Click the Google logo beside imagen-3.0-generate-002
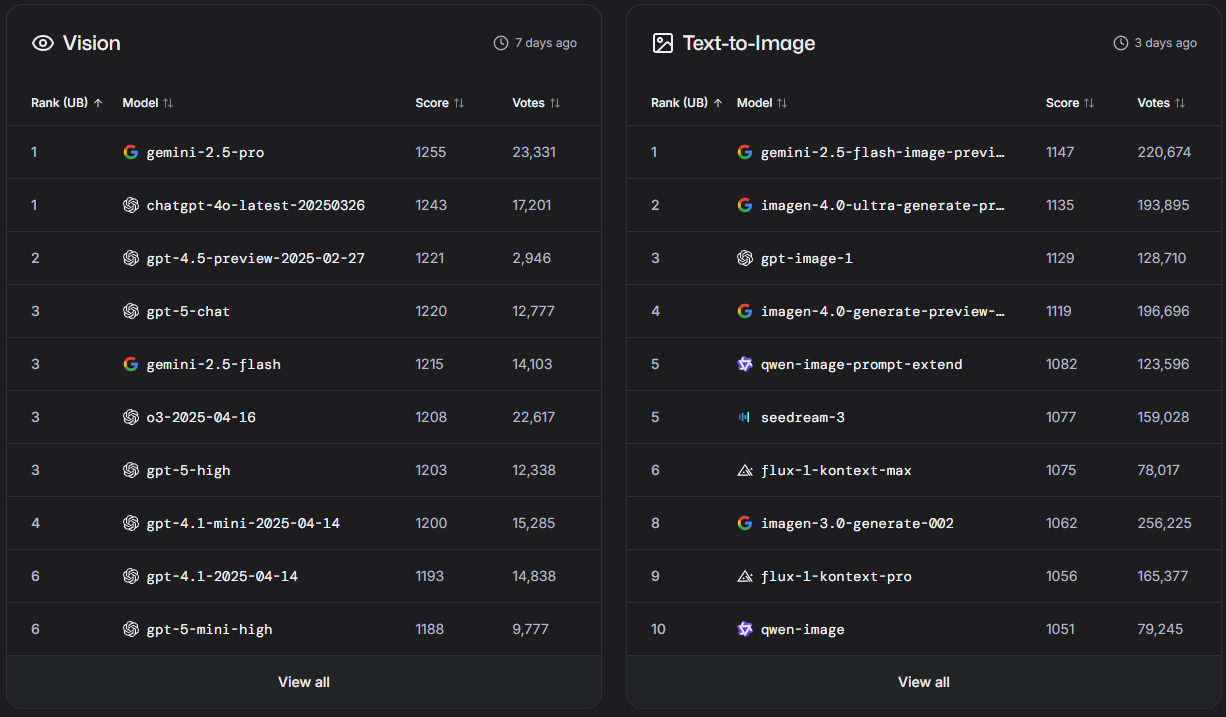Viewport: 1226px width, 717px height. (x=744, y=523)
